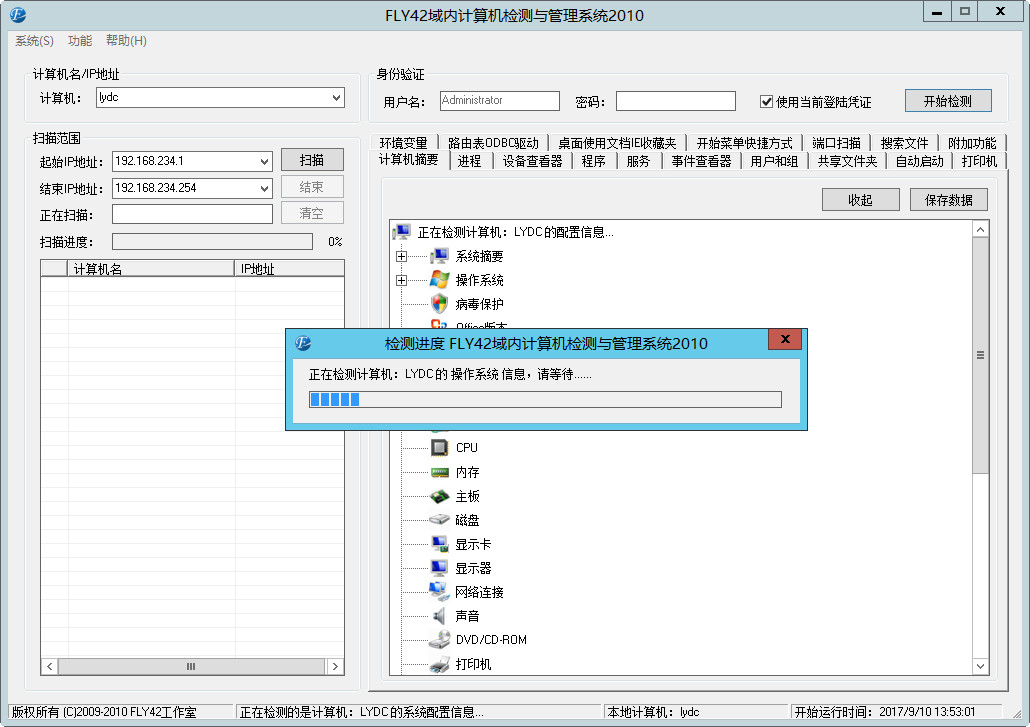Switch to the 环境变量 tab
Screen dimensions: 1030x727
point(403,143)
